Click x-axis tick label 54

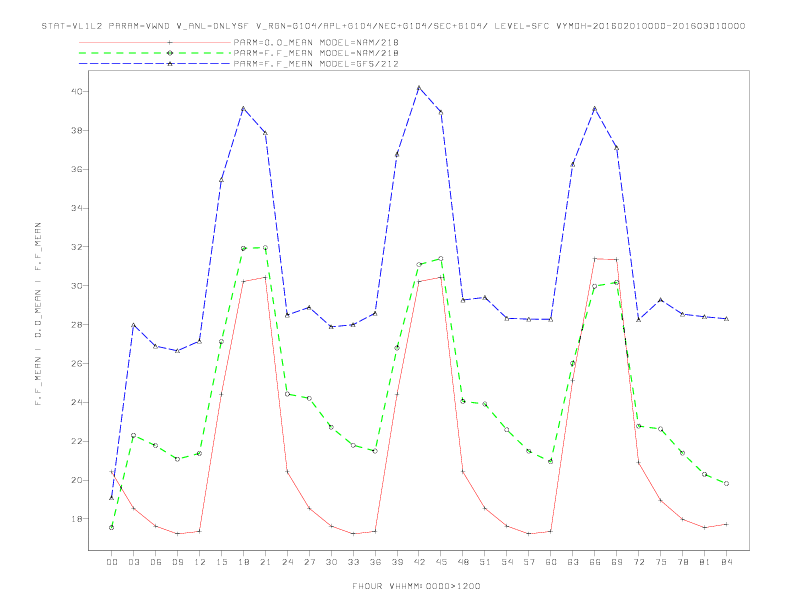[x=507, y=562]
